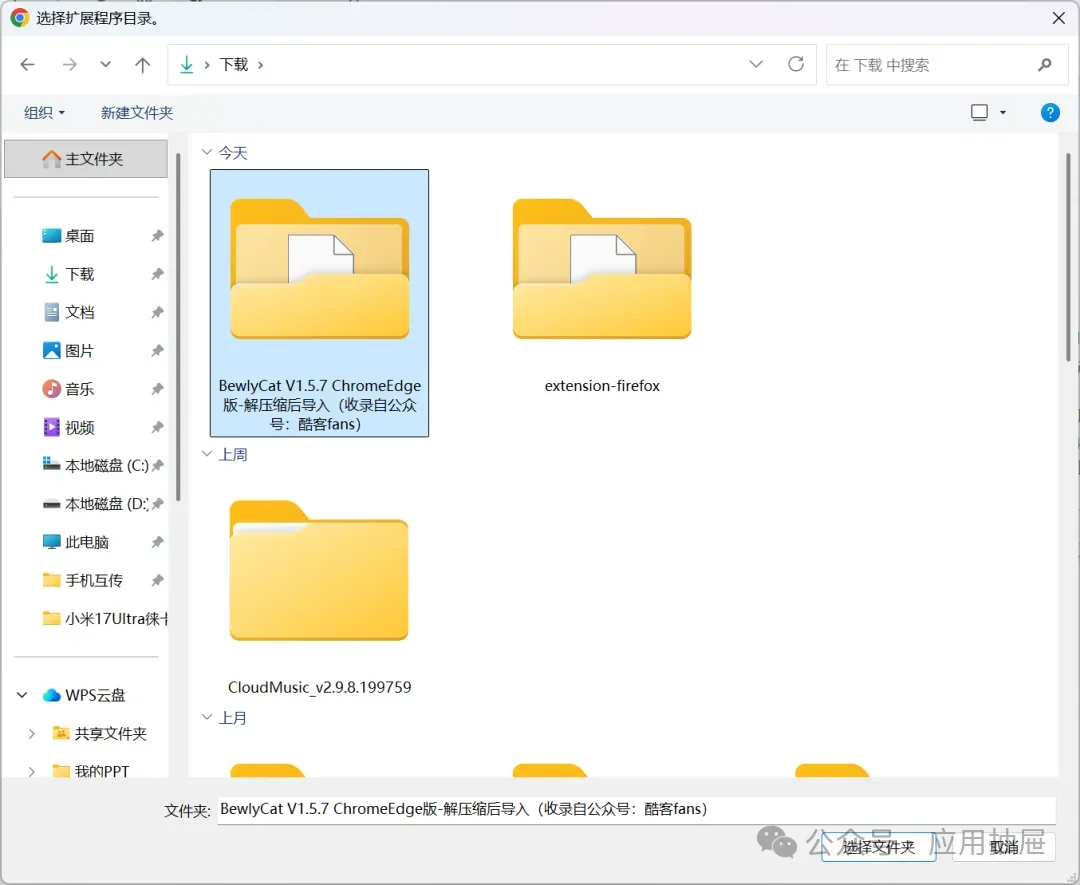Open 小米17Ultra folder in sidebar
Image resolution: width=1080 pixels, height=885 pixels.
coord(105,618)
